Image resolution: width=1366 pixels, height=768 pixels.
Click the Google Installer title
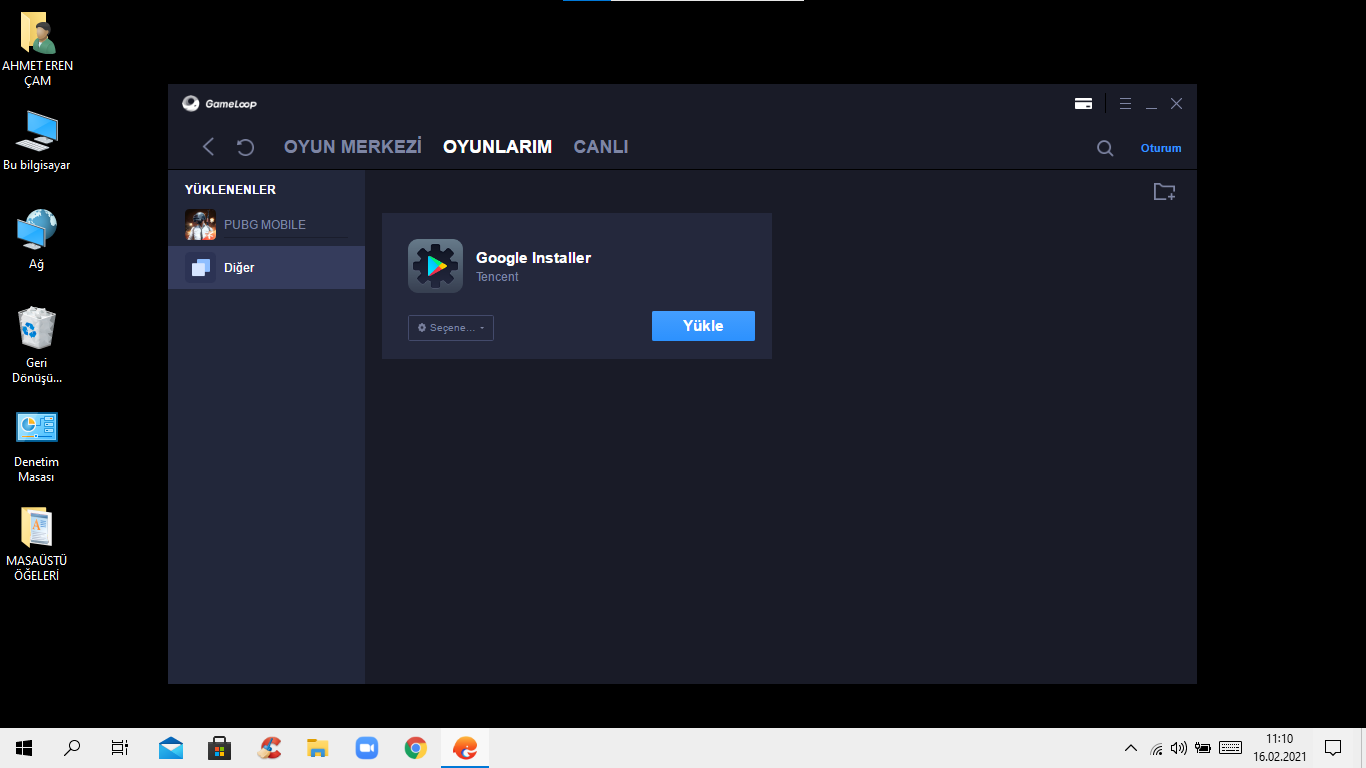[x=533, y=258]
